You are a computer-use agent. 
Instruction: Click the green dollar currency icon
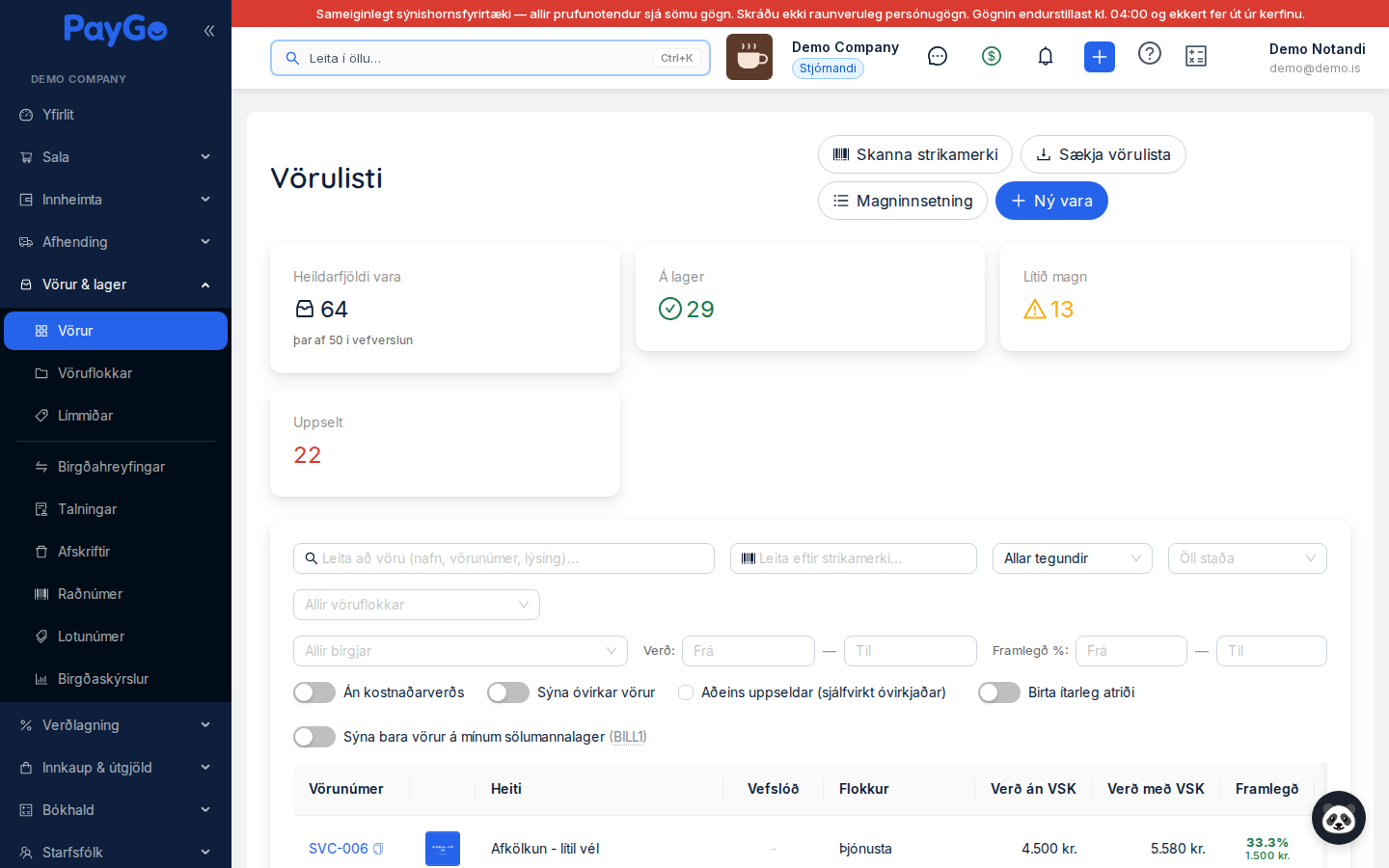[x=992, y=56]
